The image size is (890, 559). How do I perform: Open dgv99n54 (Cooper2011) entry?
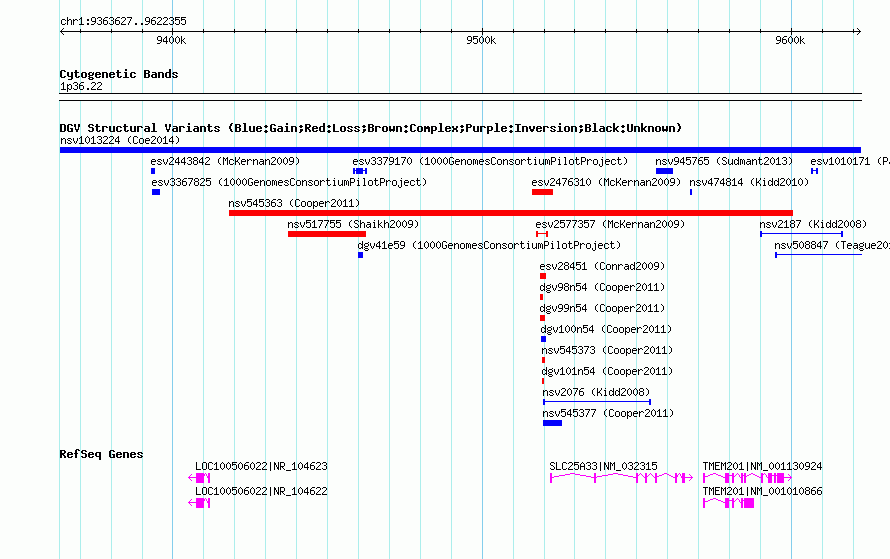[602, 308]
